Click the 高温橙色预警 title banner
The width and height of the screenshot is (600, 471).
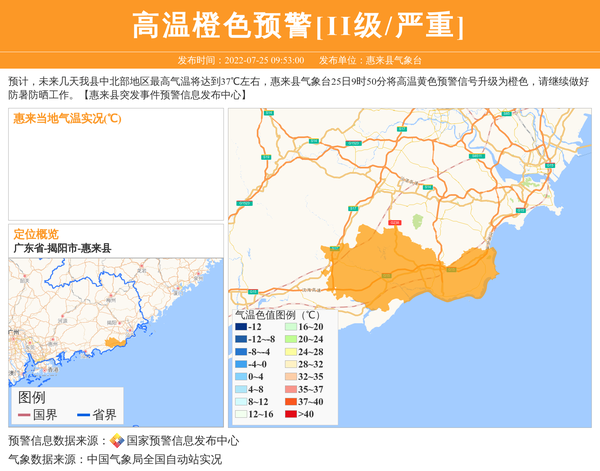[x=299, y=25]
